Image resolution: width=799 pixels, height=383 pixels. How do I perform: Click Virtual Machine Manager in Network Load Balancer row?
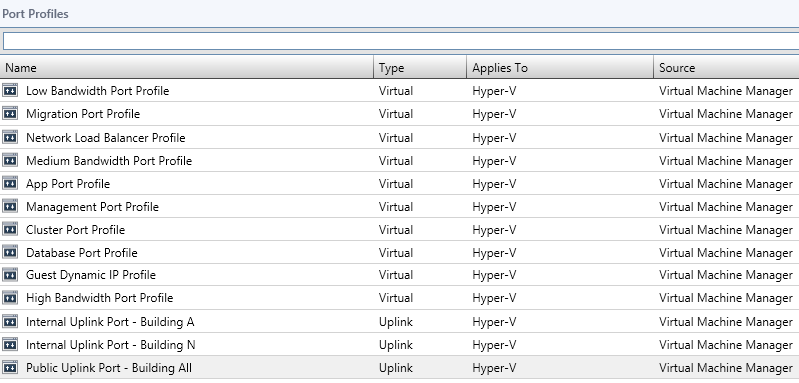tap(726, 138)
